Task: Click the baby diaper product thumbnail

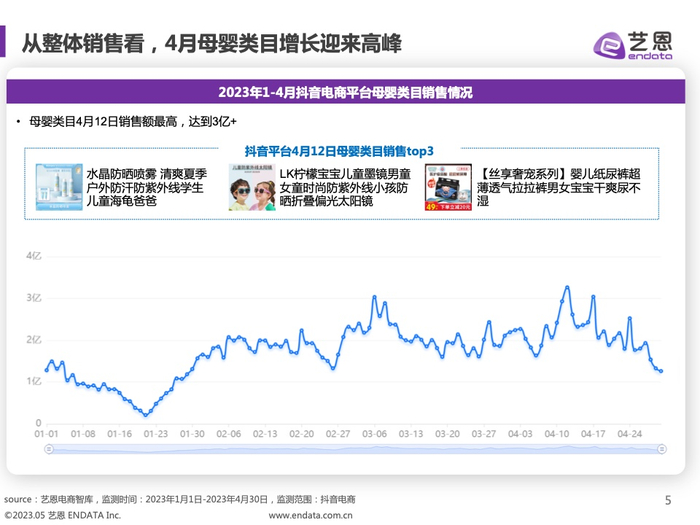Action: tap(448, 187)
